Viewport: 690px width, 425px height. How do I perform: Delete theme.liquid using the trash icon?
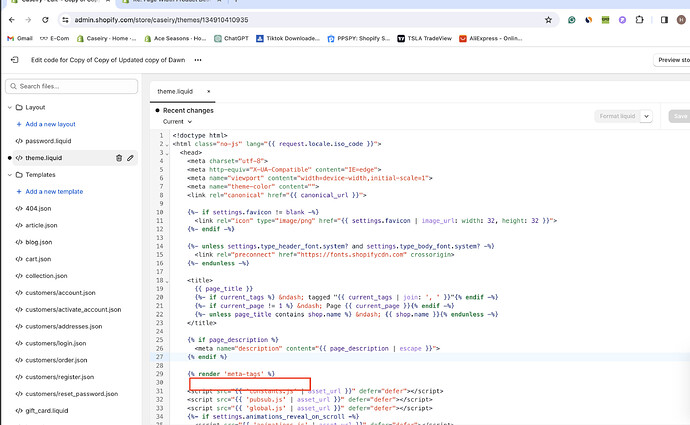[x=118, y=157]
